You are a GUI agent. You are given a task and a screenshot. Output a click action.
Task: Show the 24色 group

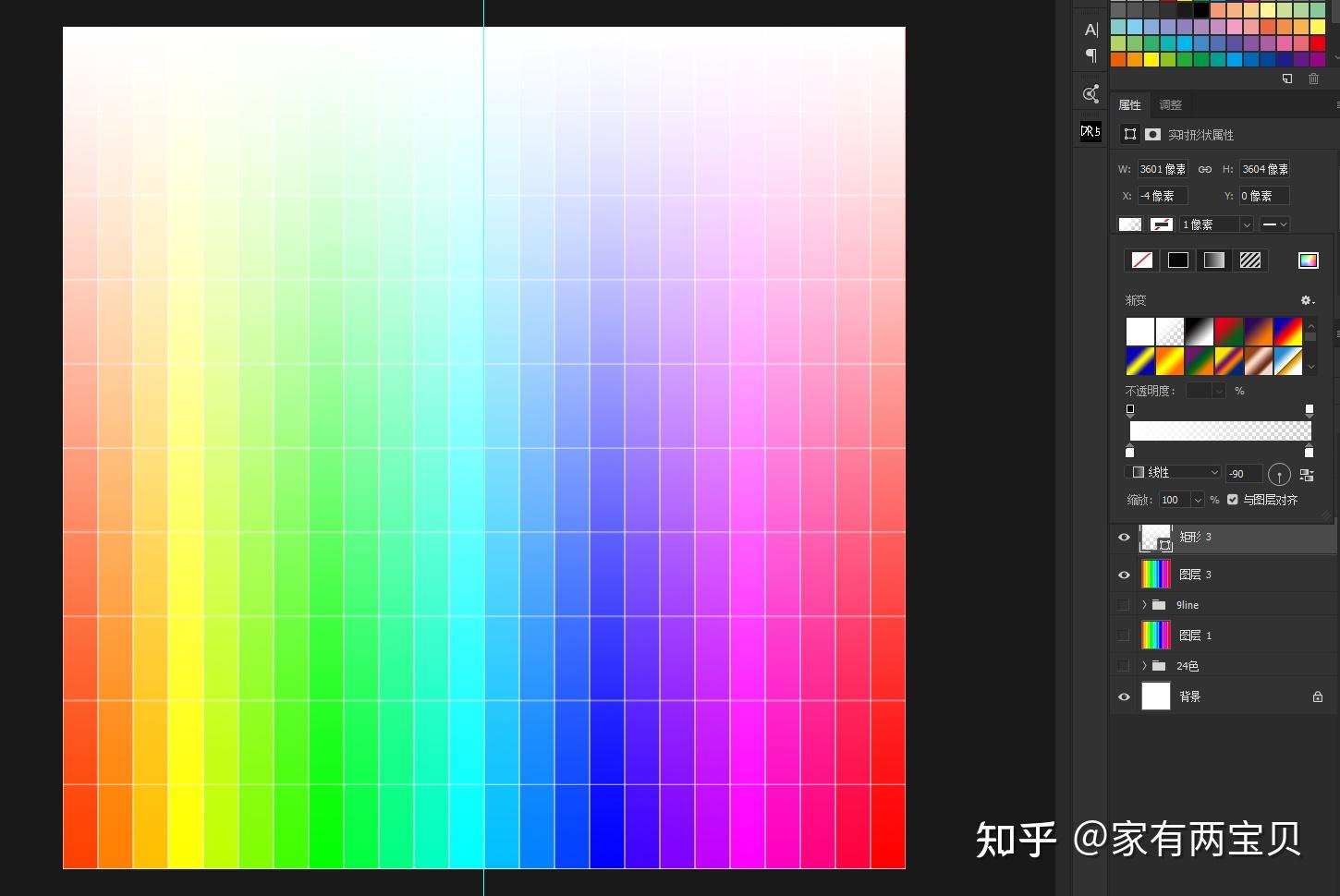(1124, 666)
